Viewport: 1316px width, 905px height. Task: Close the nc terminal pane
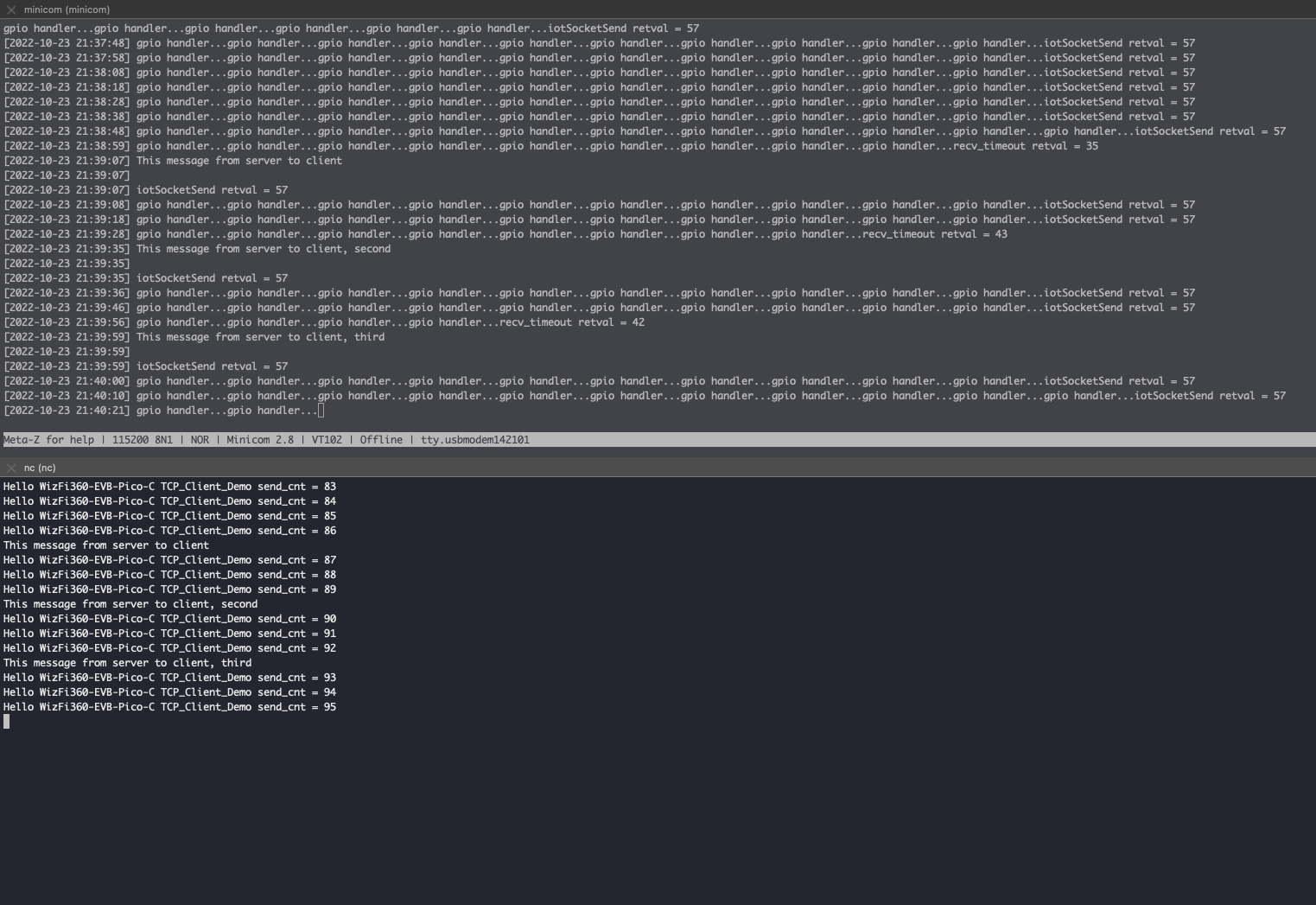tap(11, 468)
